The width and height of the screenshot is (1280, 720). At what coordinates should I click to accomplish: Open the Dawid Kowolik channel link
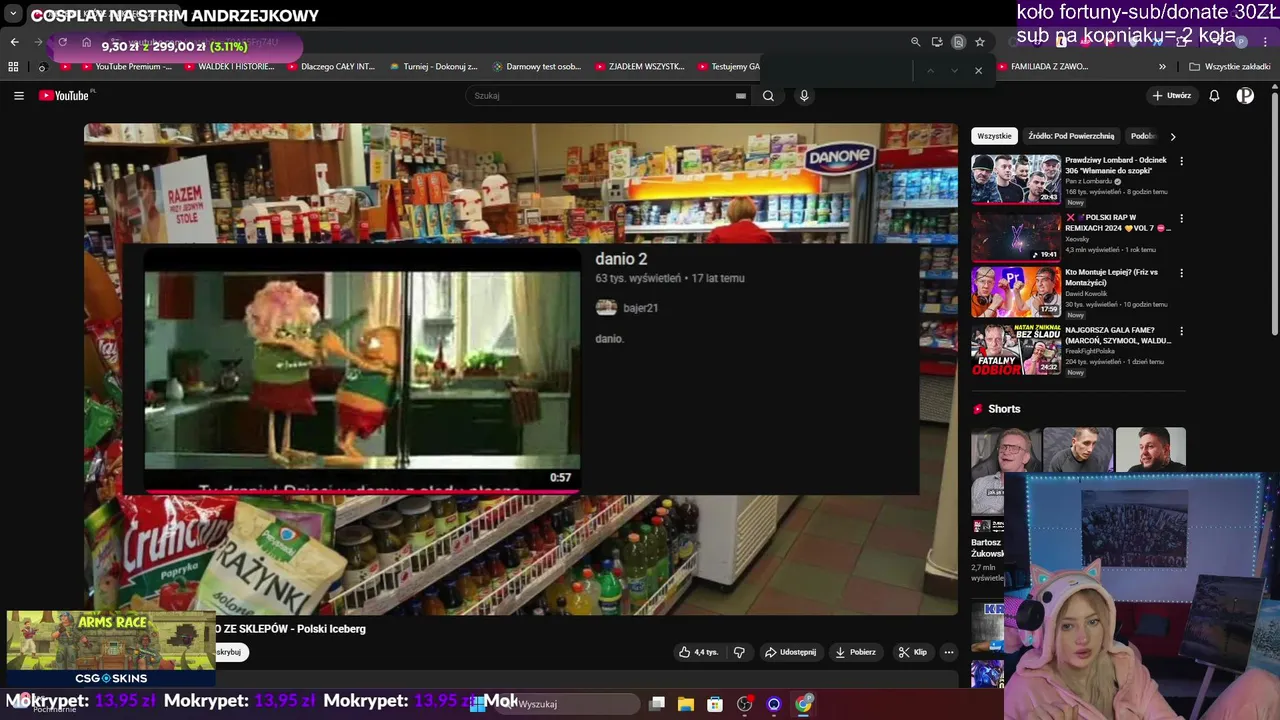(1087, 294)
